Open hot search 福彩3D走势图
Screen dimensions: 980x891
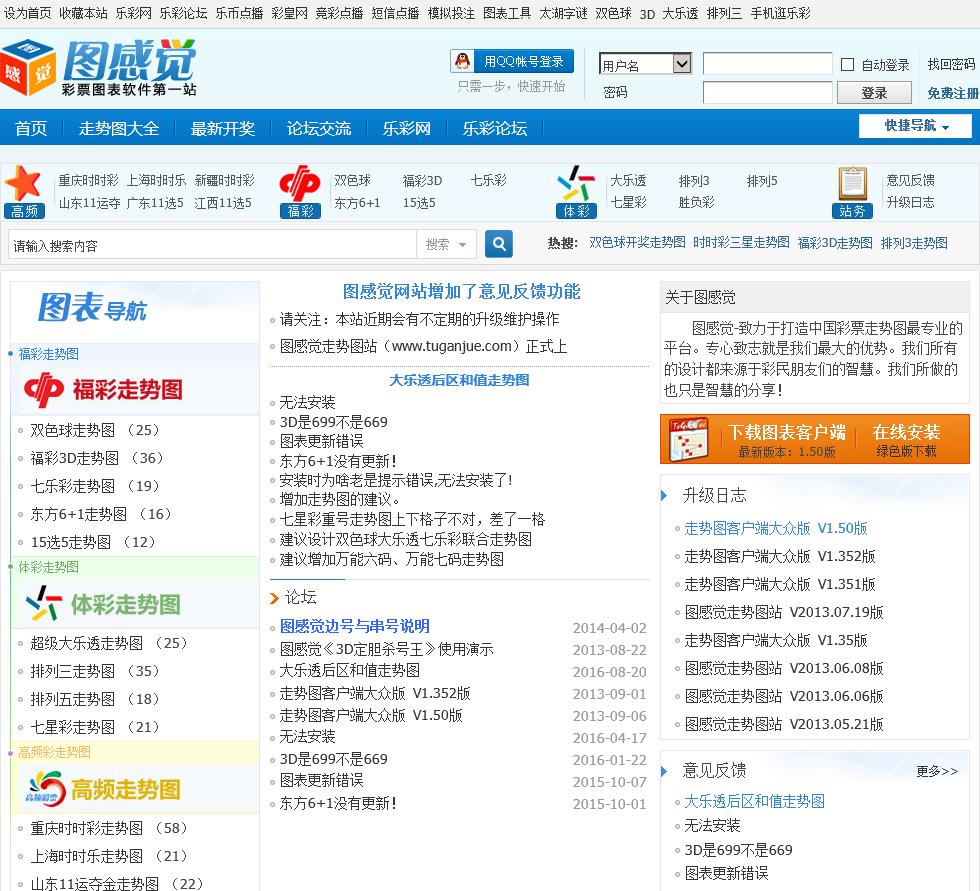[834, 242]
